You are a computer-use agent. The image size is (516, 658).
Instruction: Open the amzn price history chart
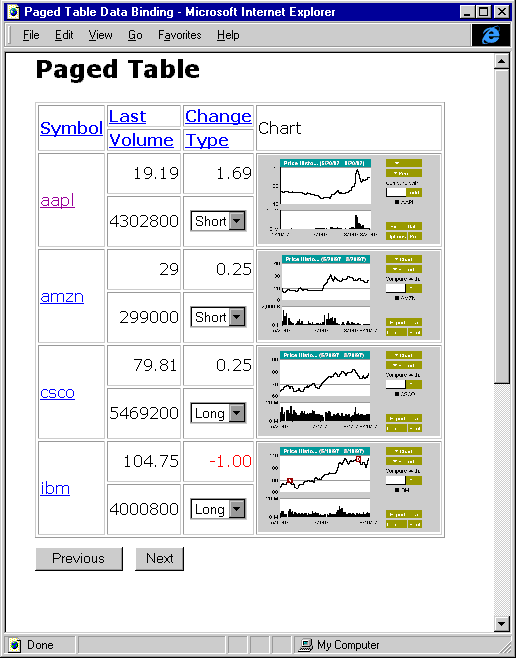tap(349, 295)
